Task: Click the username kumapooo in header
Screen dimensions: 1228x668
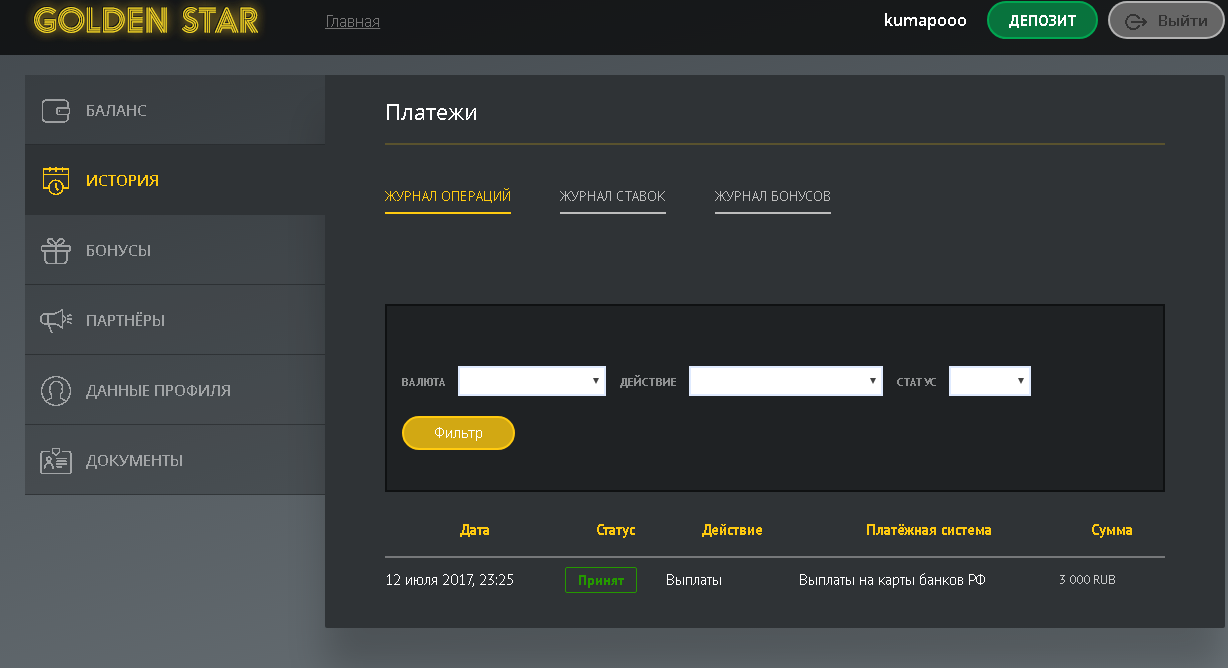Action: [x=925, y=21]
